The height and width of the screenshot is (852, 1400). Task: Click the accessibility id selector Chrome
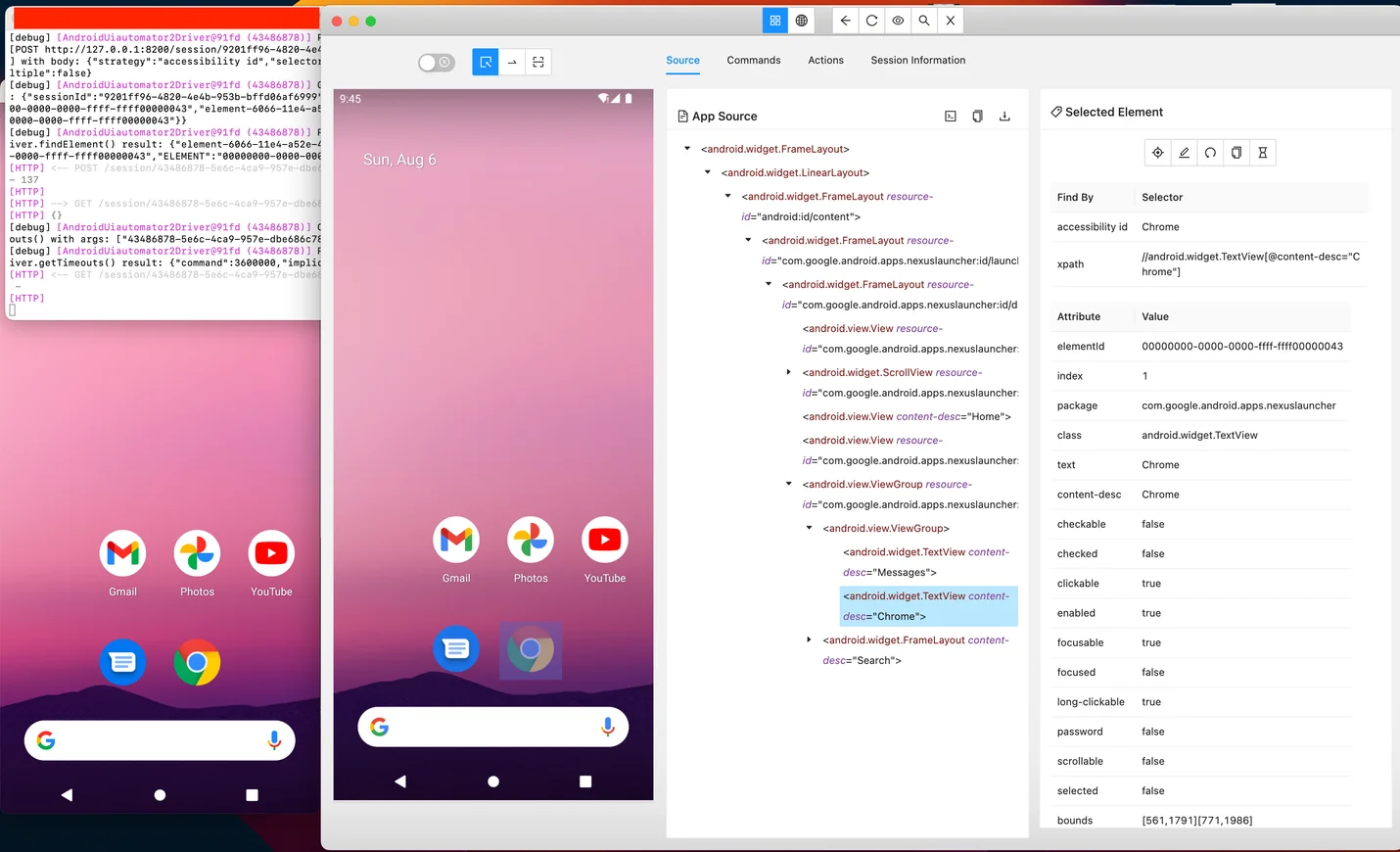coord(1160,227)
